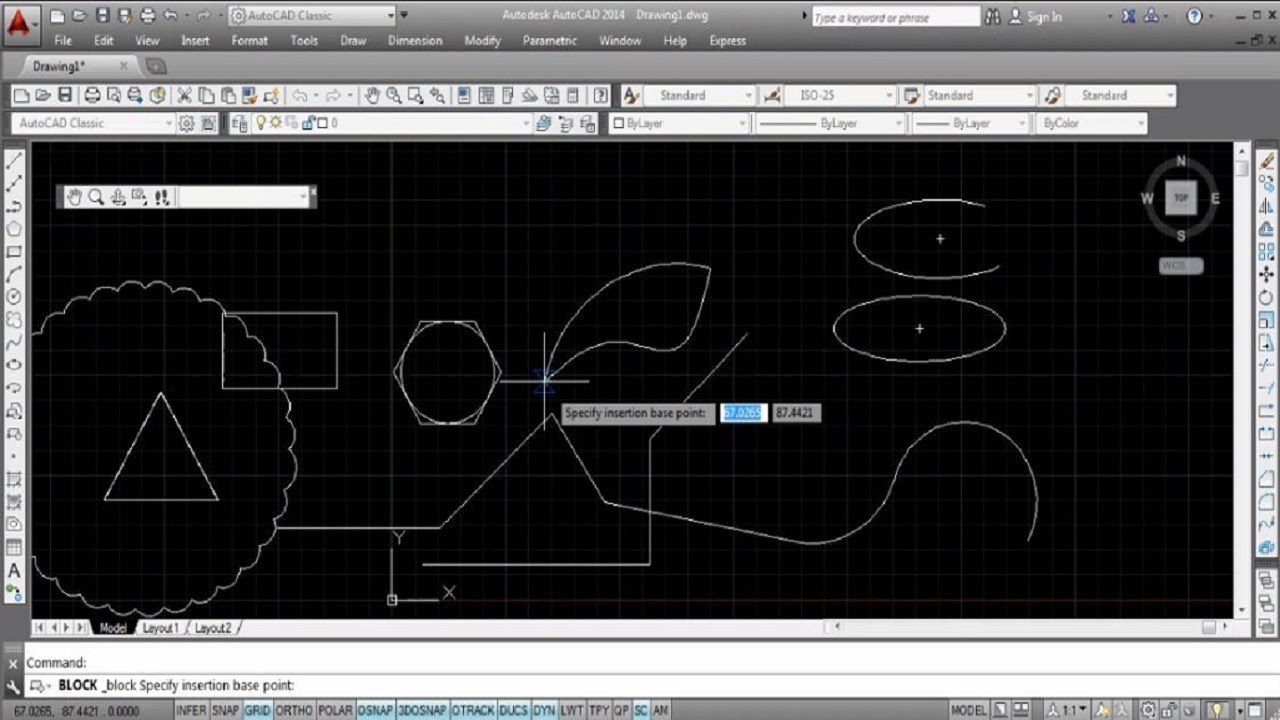Click the MODEL button in status bar

point(969,710)
